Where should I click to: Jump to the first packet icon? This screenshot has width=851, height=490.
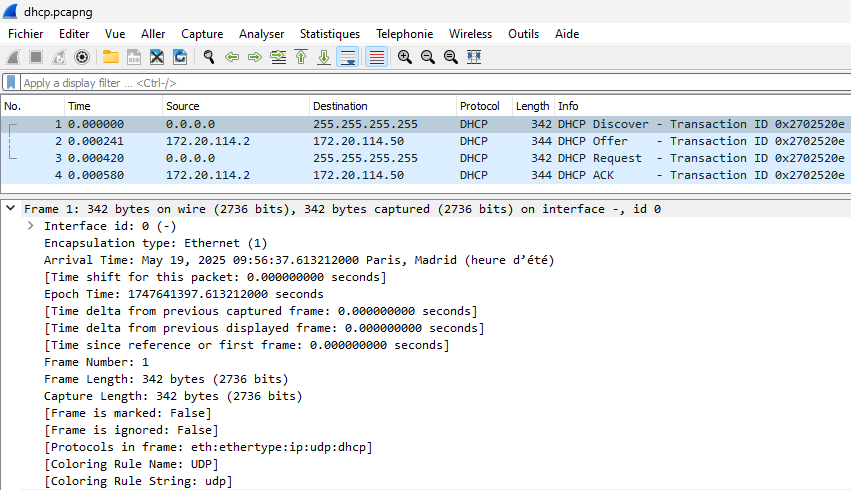coord(301,57)
